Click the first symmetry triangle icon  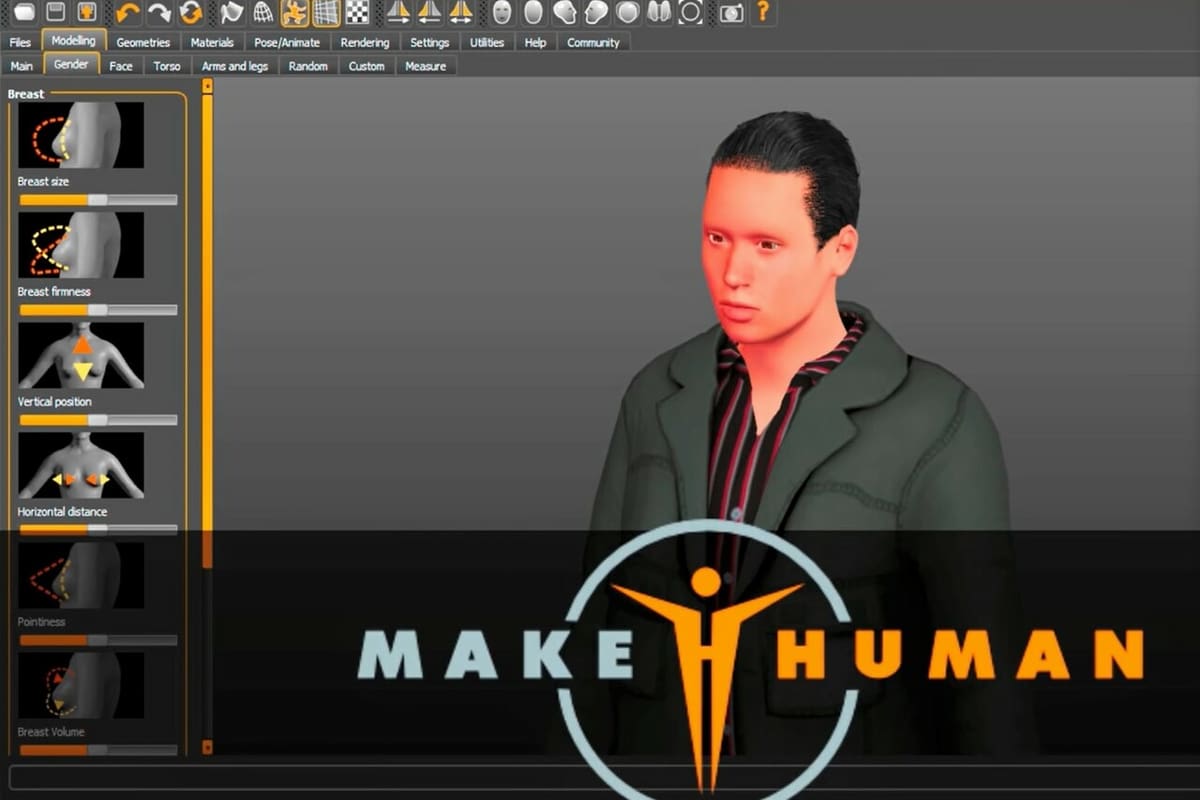point(398,12)
